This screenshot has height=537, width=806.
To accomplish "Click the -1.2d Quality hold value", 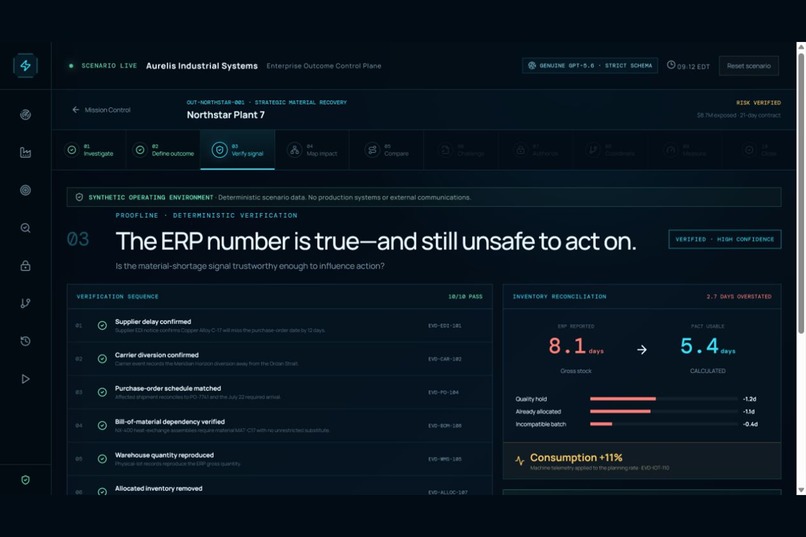I will pos(749,399).
